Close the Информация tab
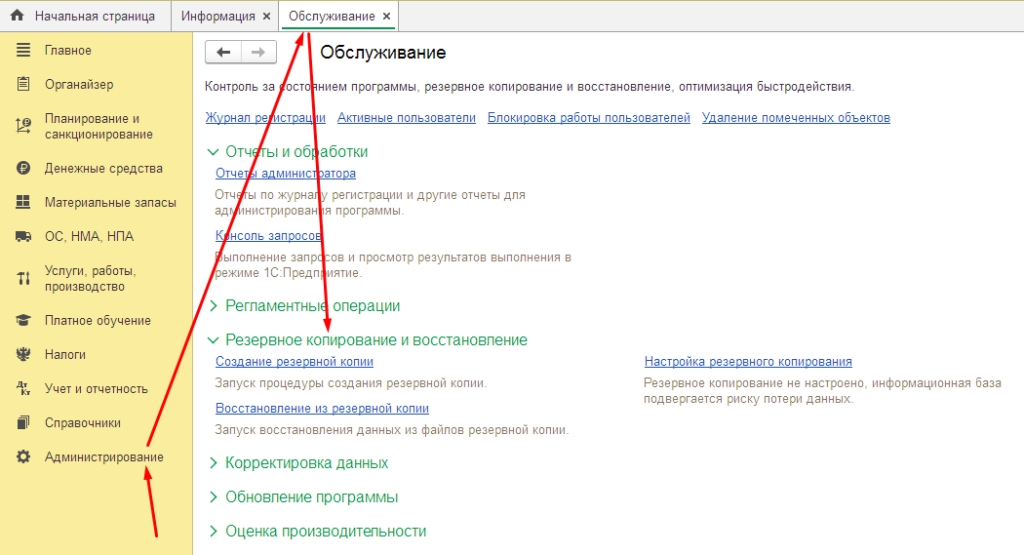Screen dimensions: 1024x555 pos(265,17)
